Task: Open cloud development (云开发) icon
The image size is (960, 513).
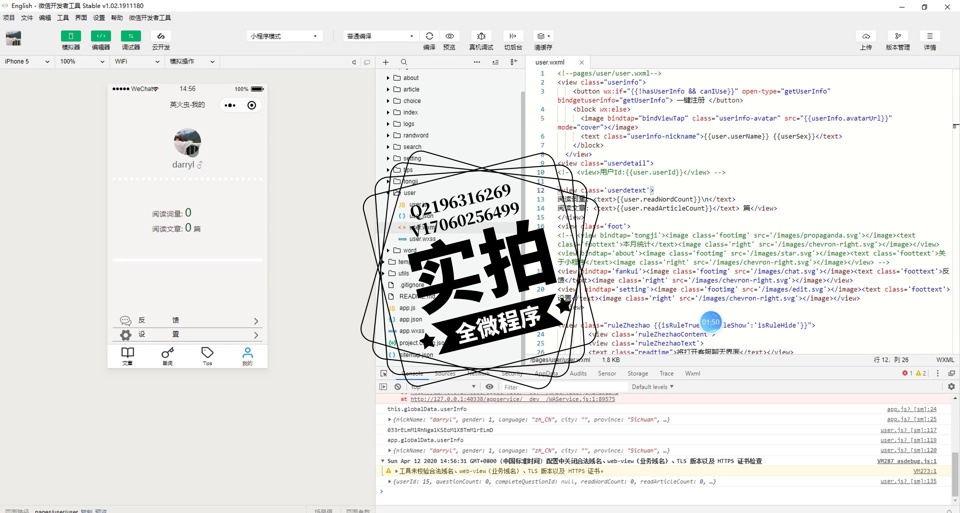Action: [160, 36]
